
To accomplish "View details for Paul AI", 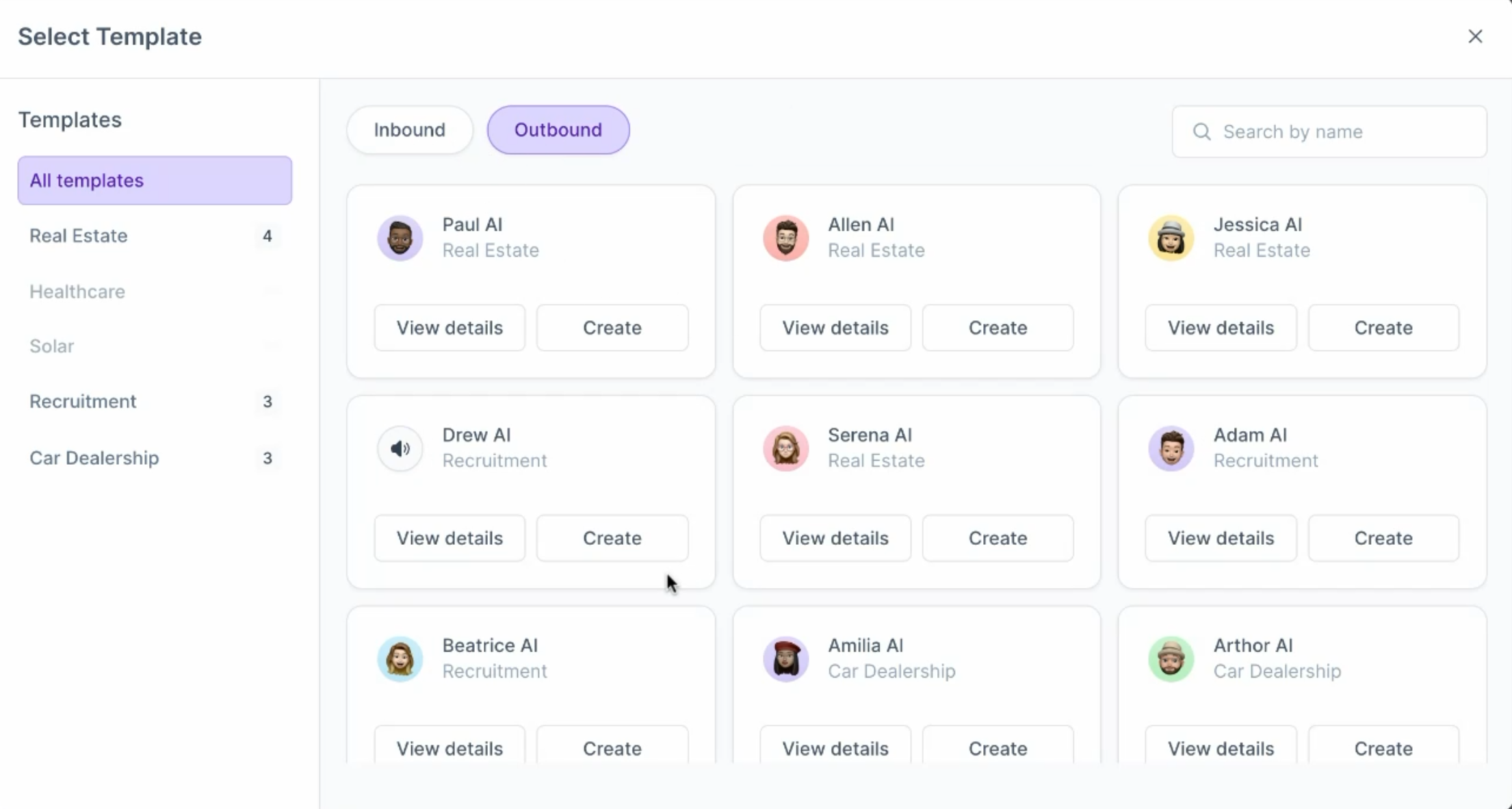I will click(x=449, y=328).
